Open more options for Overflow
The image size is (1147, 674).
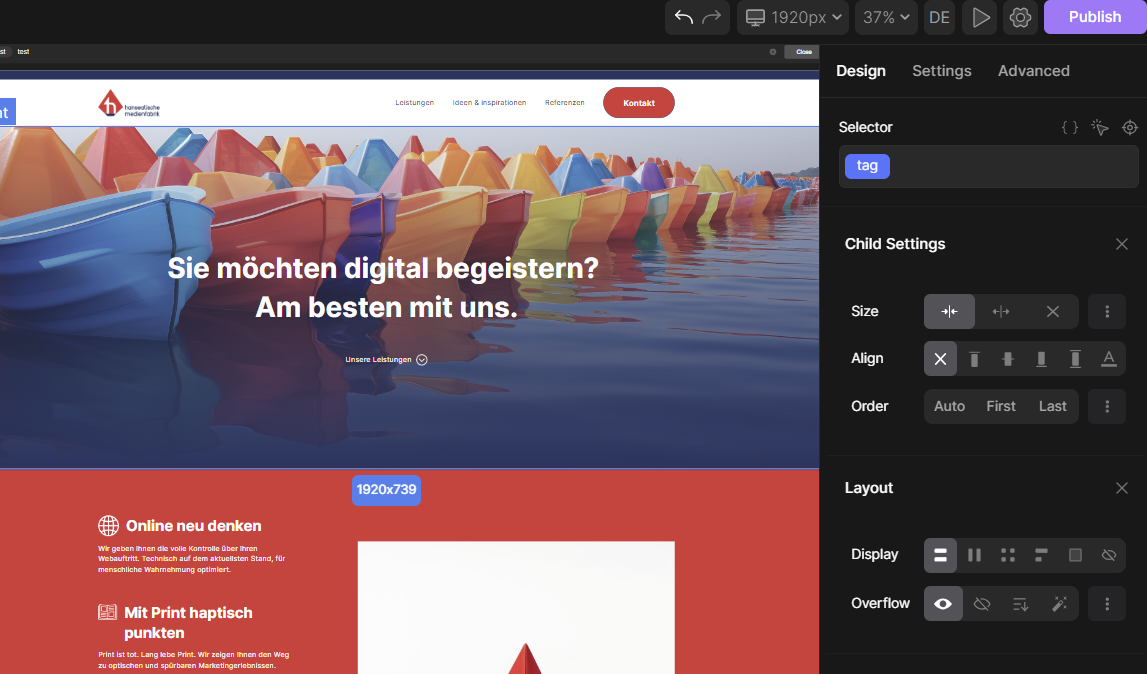pyautogui.click(x=1107, y=604)
